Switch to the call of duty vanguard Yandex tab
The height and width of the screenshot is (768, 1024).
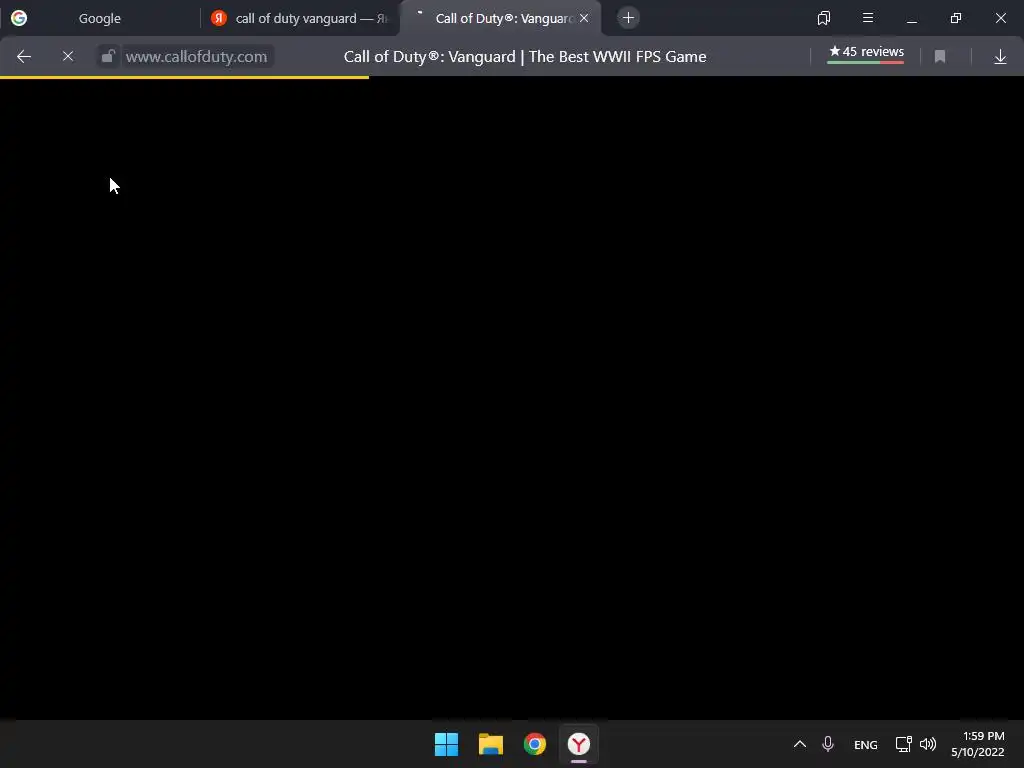300,18
